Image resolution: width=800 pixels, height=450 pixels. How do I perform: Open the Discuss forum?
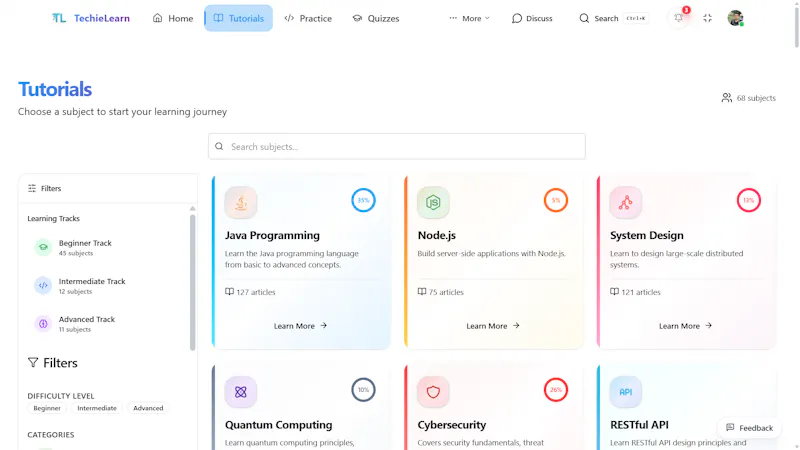(532, 18)
